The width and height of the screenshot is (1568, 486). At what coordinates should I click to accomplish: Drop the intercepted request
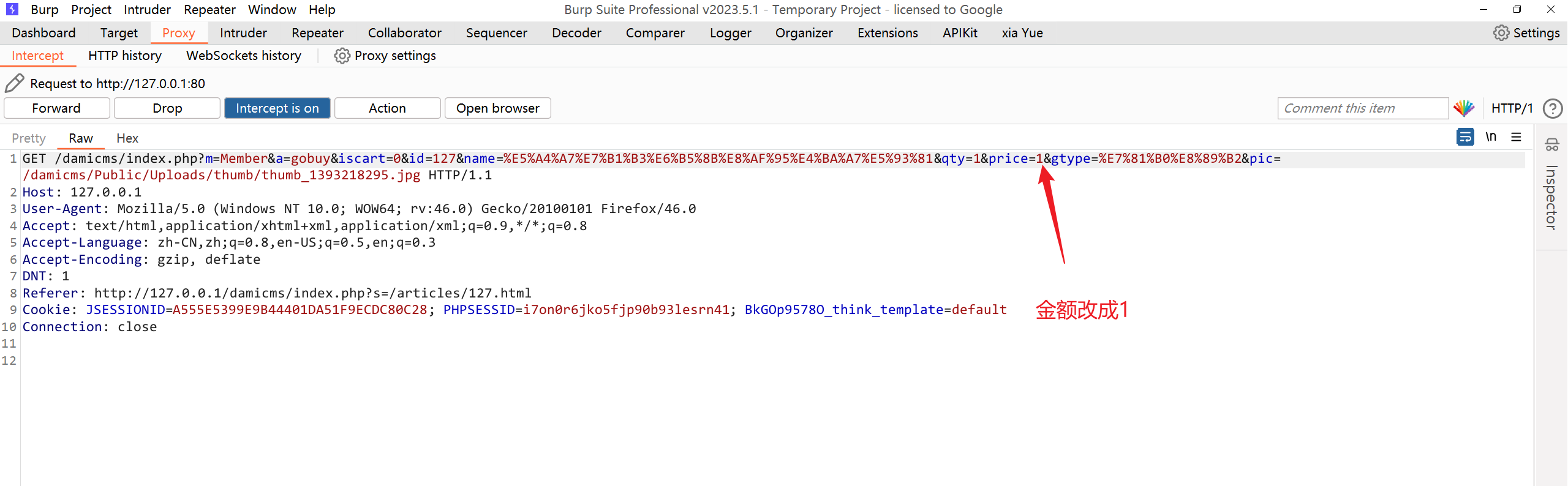167,108
